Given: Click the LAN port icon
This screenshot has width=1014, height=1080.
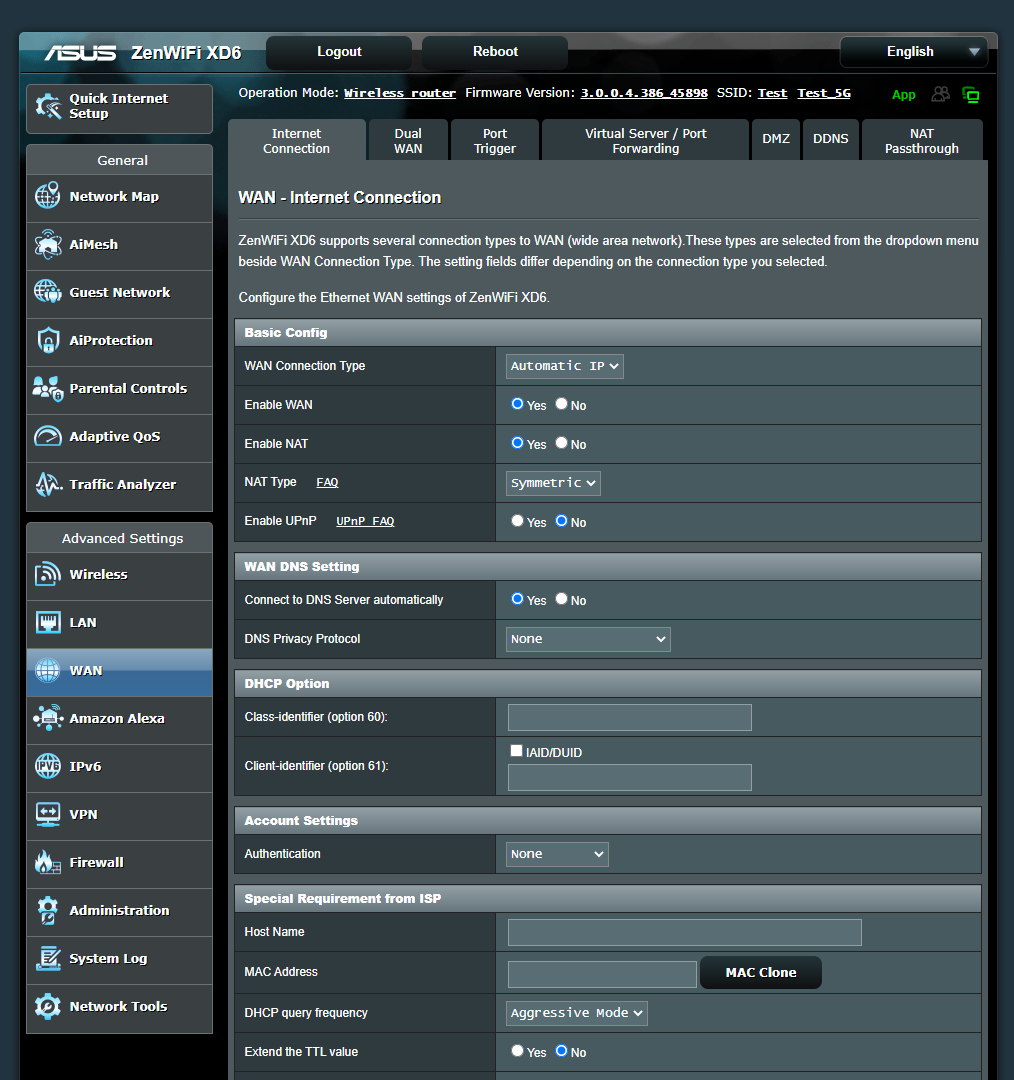Looking at the screenshot, I should (x=48, y=622).
